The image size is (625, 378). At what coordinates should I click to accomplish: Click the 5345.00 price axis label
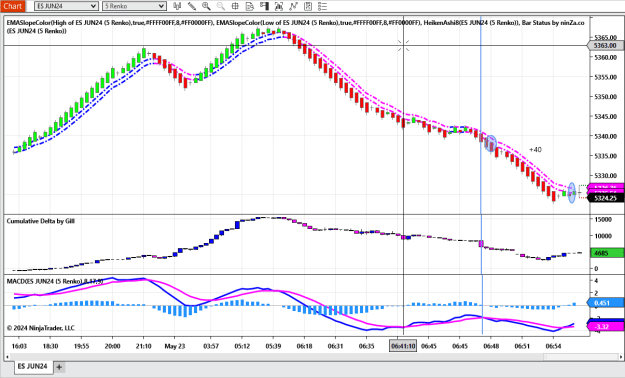click(605, 116)
